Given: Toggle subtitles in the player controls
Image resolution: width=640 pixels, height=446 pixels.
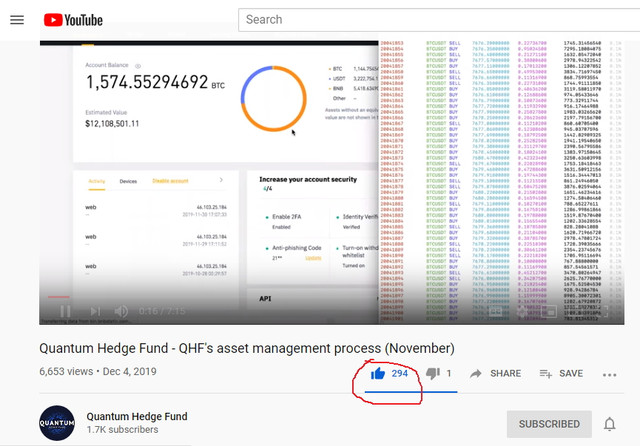Looking at the screenshot, I should click(495, 311).
